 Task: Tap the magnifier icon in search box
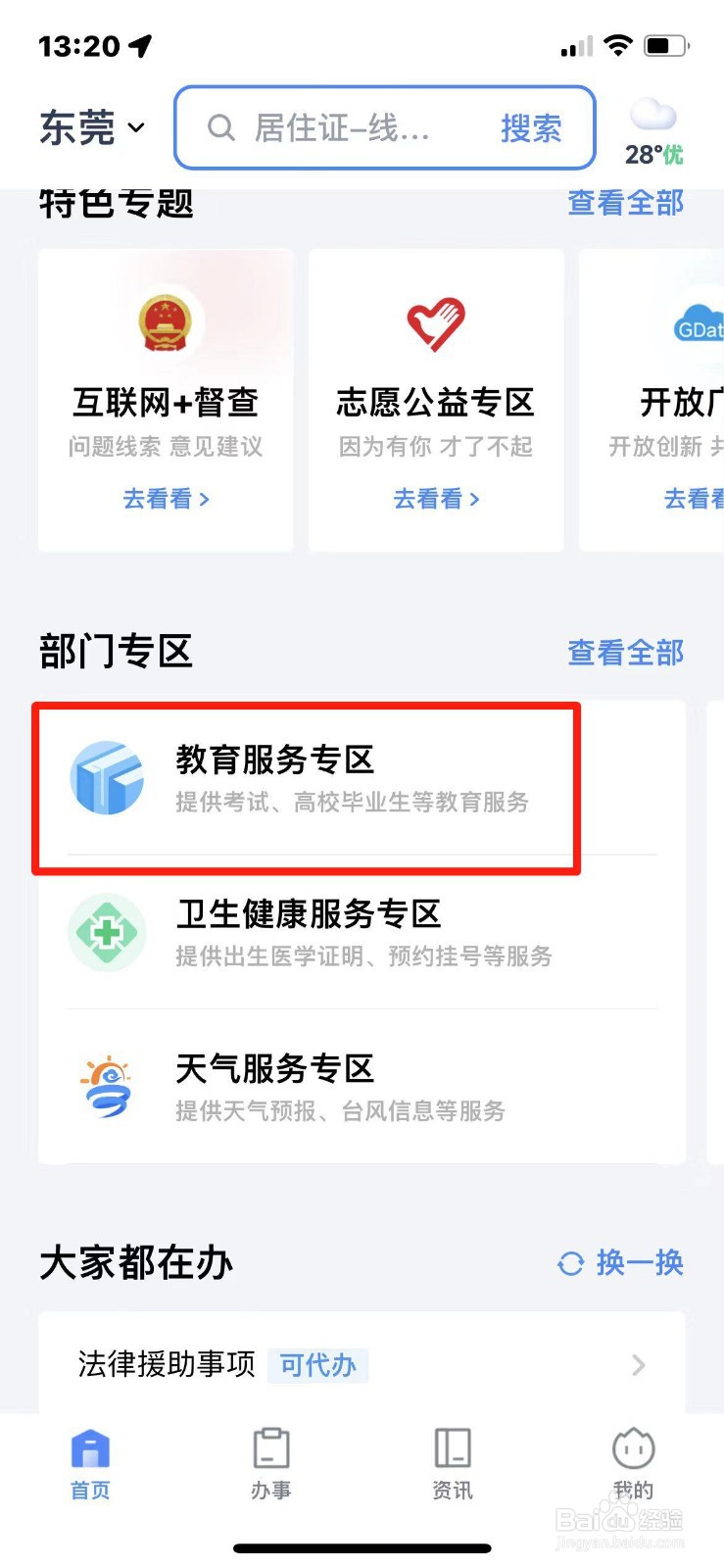click(x=221, y=127)
